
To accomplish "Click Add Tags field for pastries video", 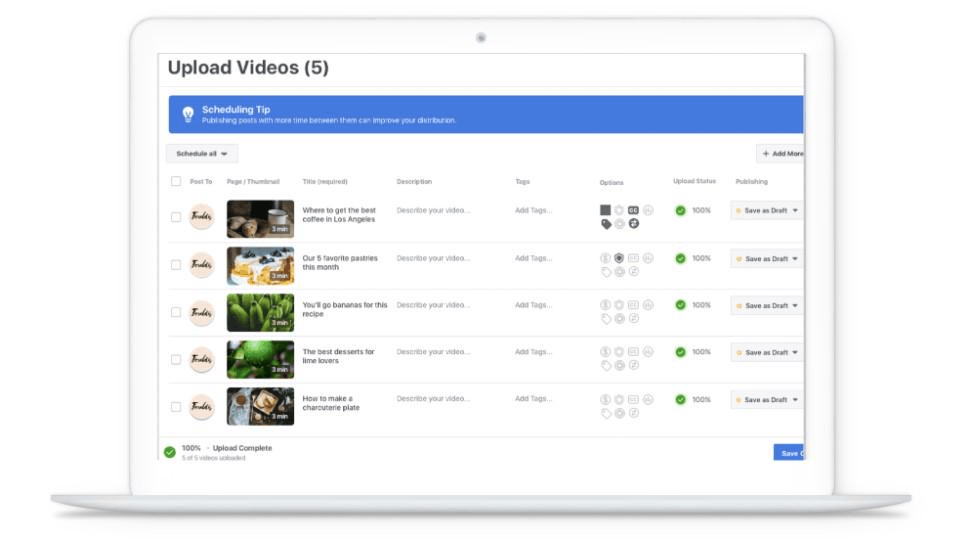I will [x=533, y=258].
